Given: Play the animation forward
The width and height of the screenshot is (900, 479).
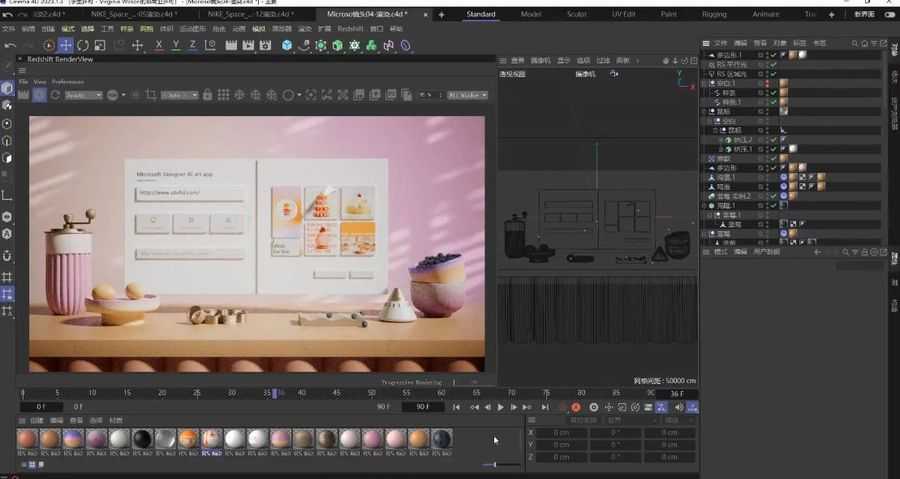Looking at the screenshot, I should (x=501, y=407).
